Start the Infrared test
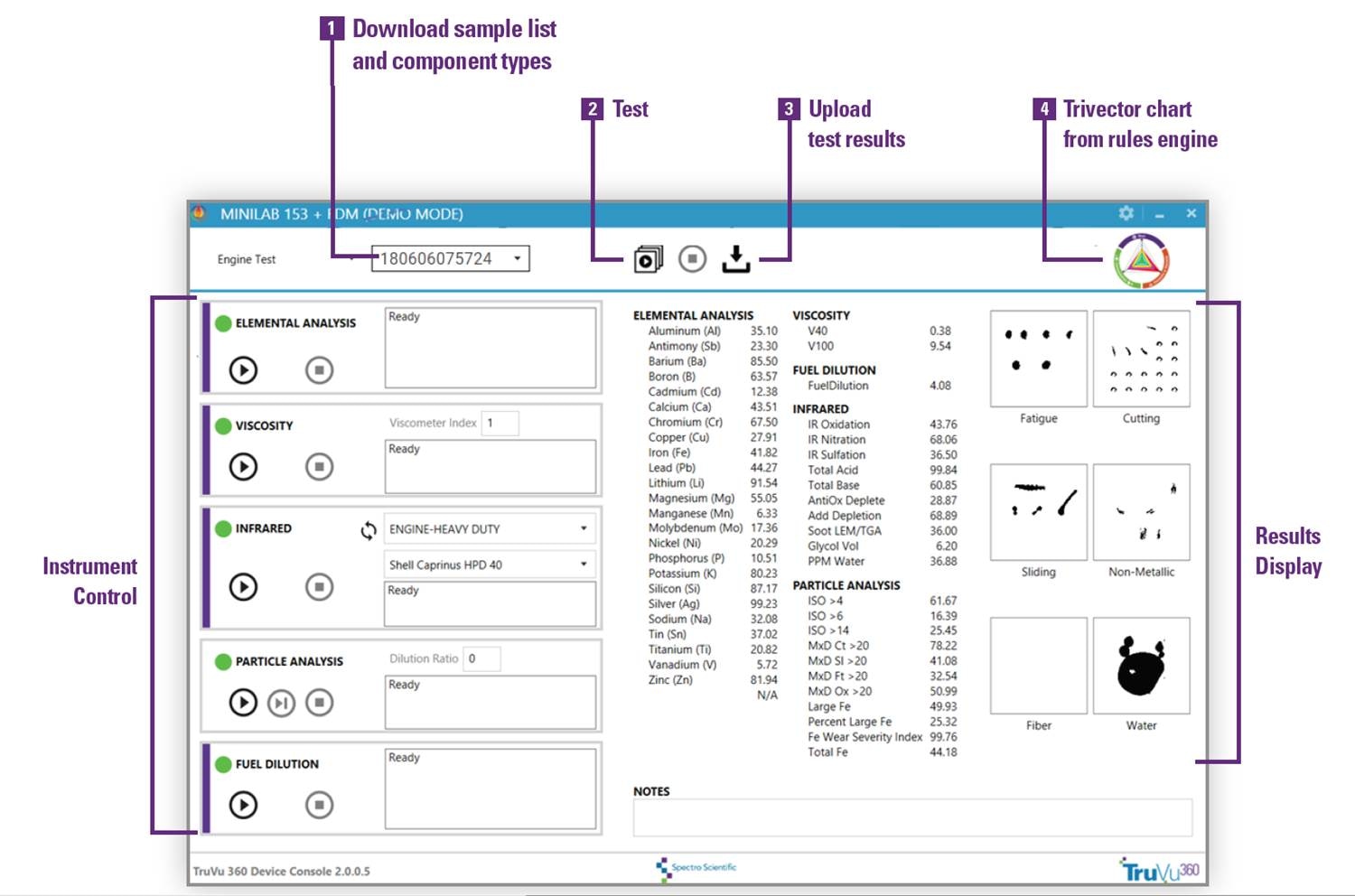 (243, 587)
